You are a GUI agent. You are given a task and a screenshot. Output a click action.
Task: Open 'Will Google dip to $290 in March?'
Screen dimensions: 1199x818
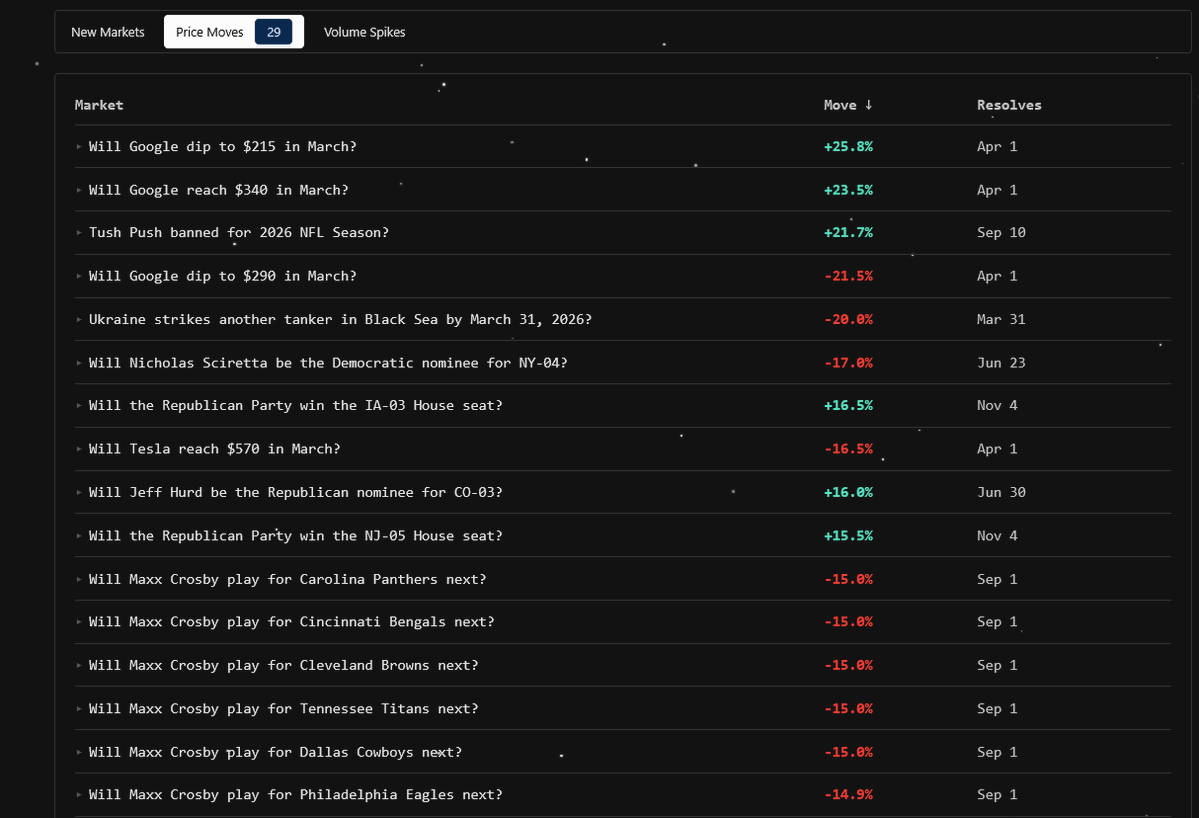pos(223,276)
